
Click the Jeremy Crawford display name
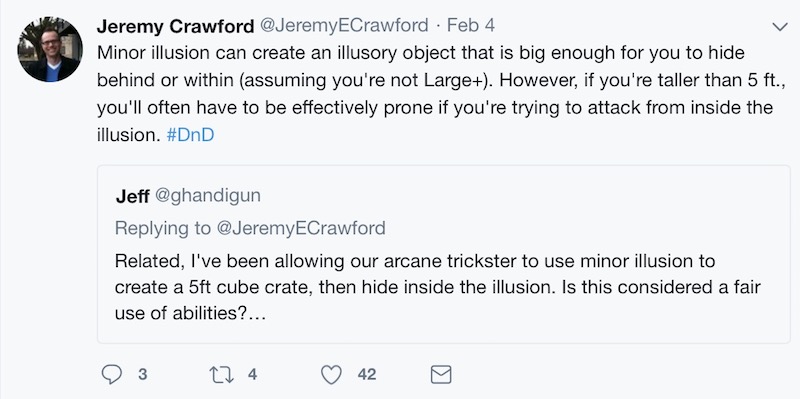tap(175, 26)
